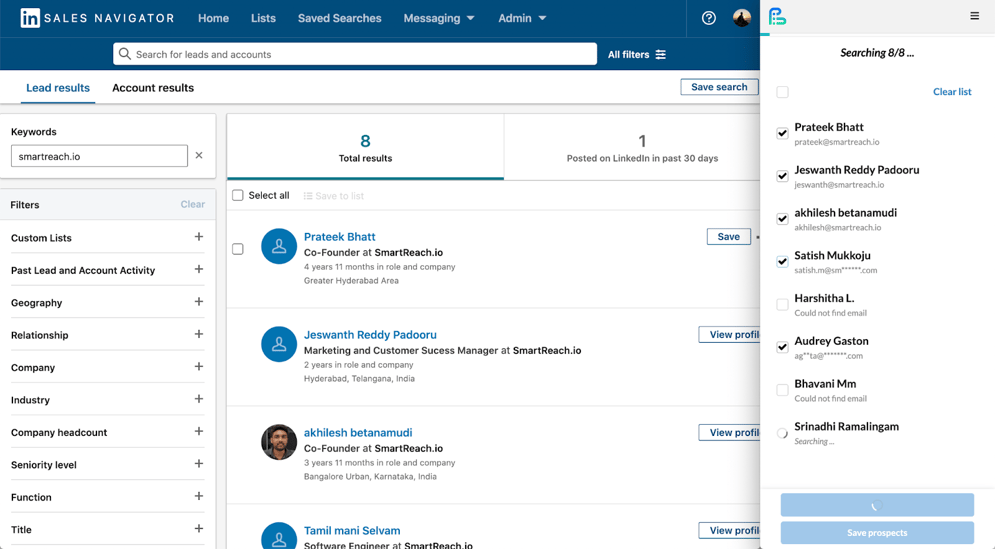This screenshot has height=549, width=995.
Task: Open Lists in navigation bar
Action: tap(263, 18)
